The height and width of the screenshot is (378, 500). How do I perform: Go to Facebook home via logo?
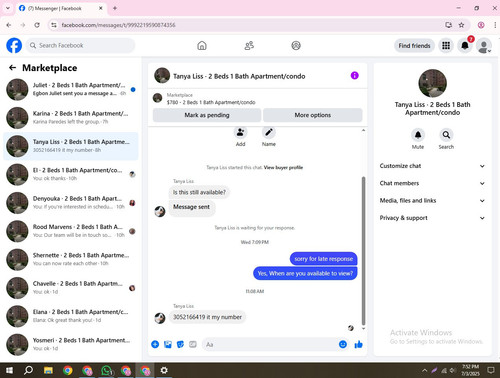coord(14,45)
